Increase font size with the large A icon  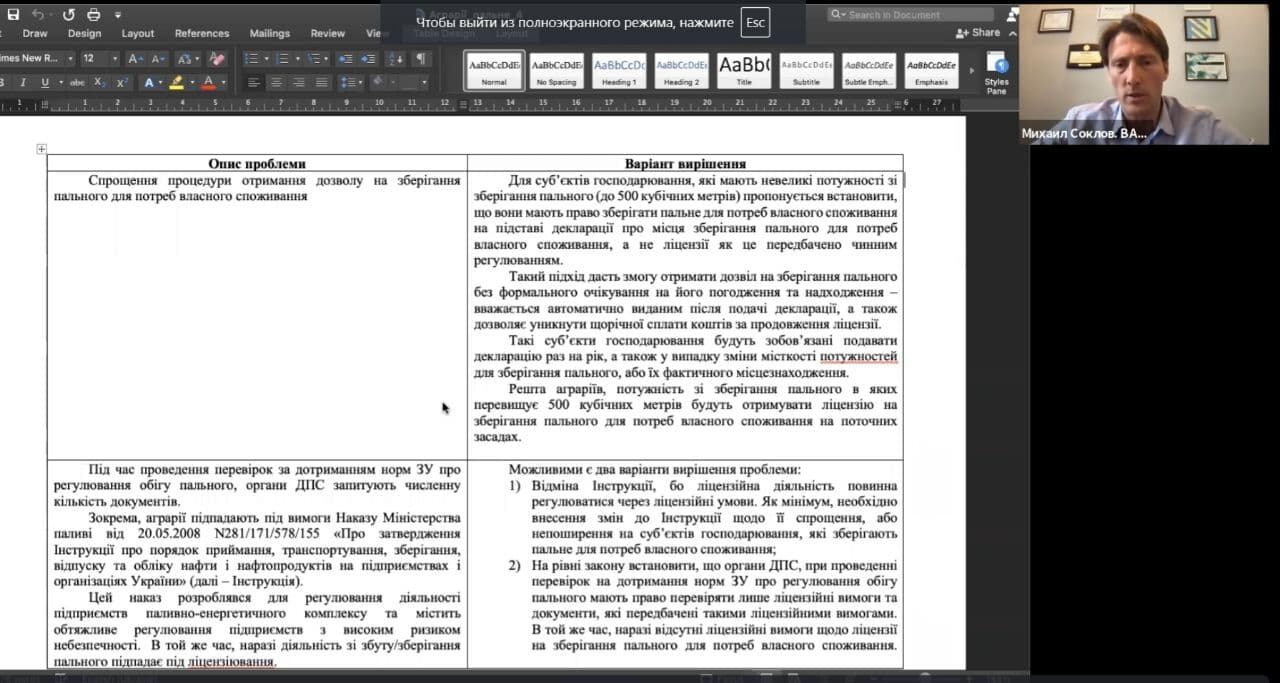point(135,58)
